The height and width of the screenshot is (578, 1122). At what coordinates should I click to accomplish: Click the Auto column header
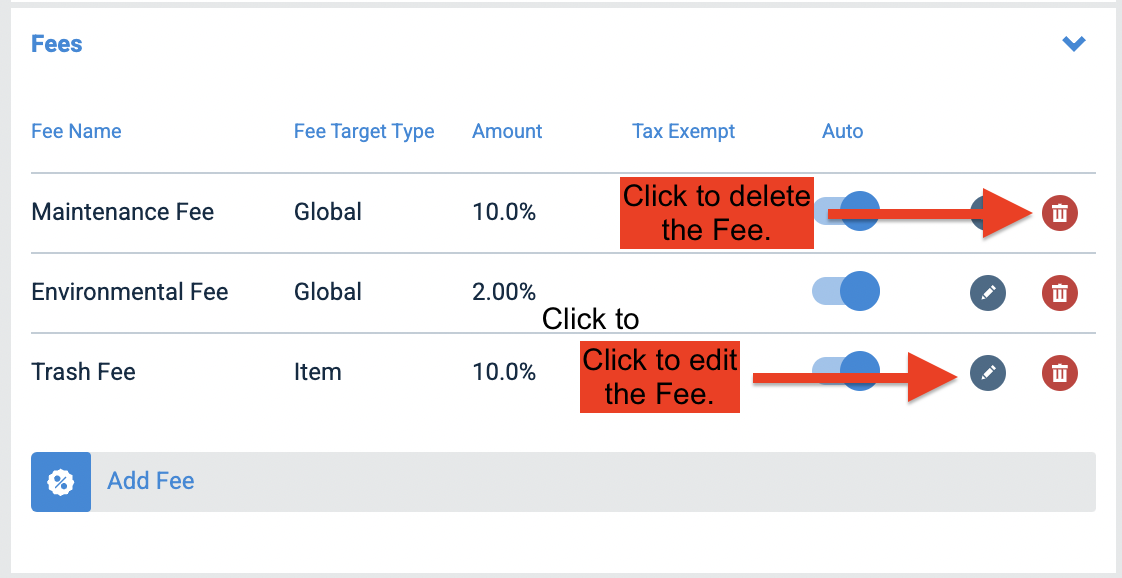pos(842,132)
